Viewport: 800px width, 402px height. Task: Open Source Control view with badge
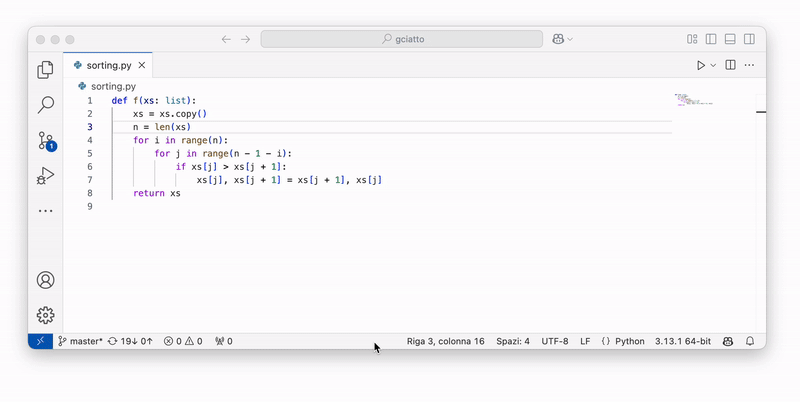click(x=45, y=141)
